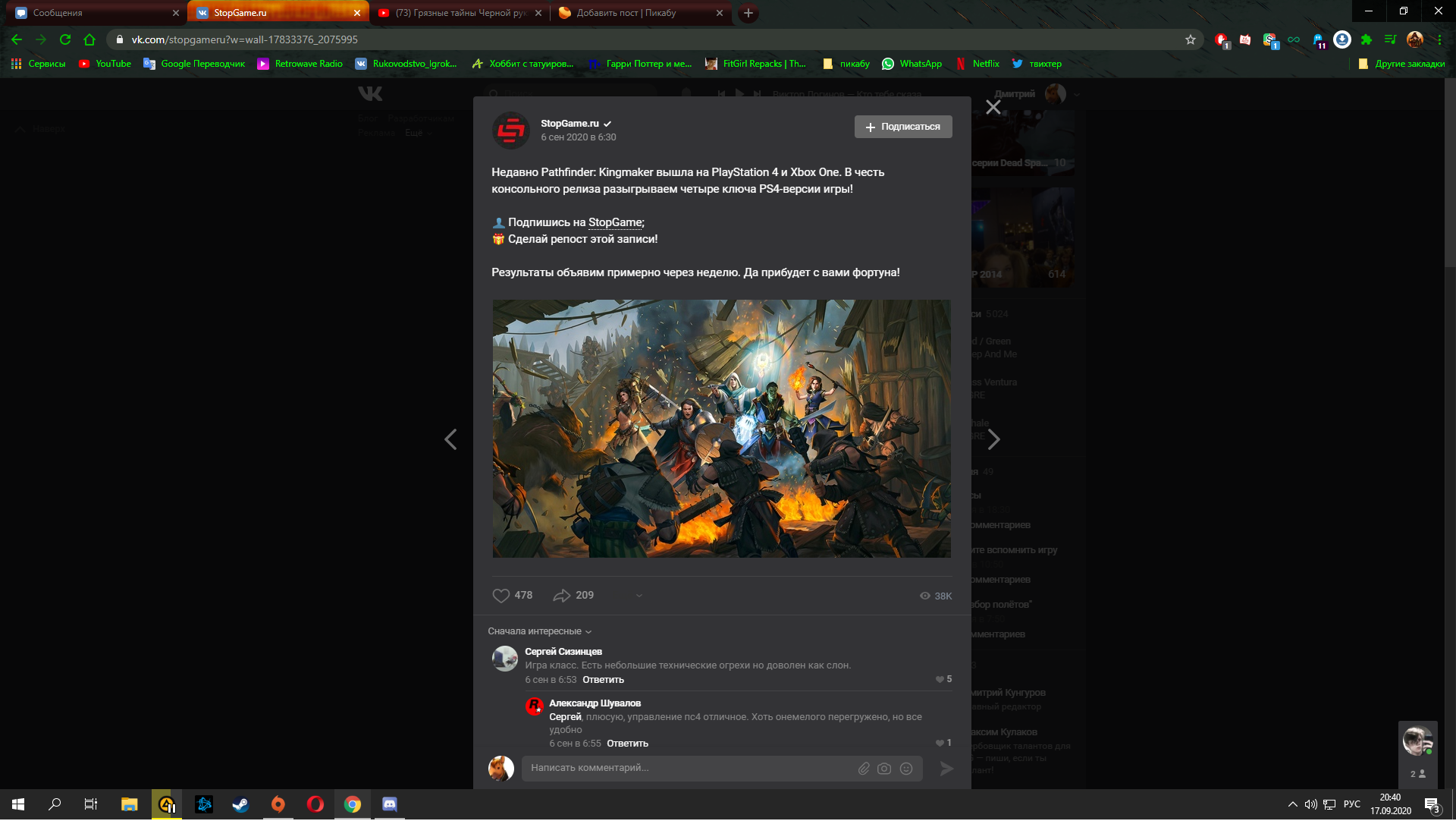Open Сначала интересные sort dropdown

(x=539, y=632)
